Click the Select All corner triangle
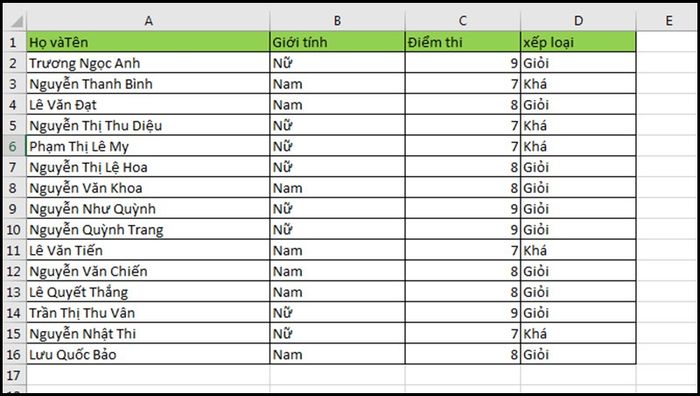 tap(15, 21)
